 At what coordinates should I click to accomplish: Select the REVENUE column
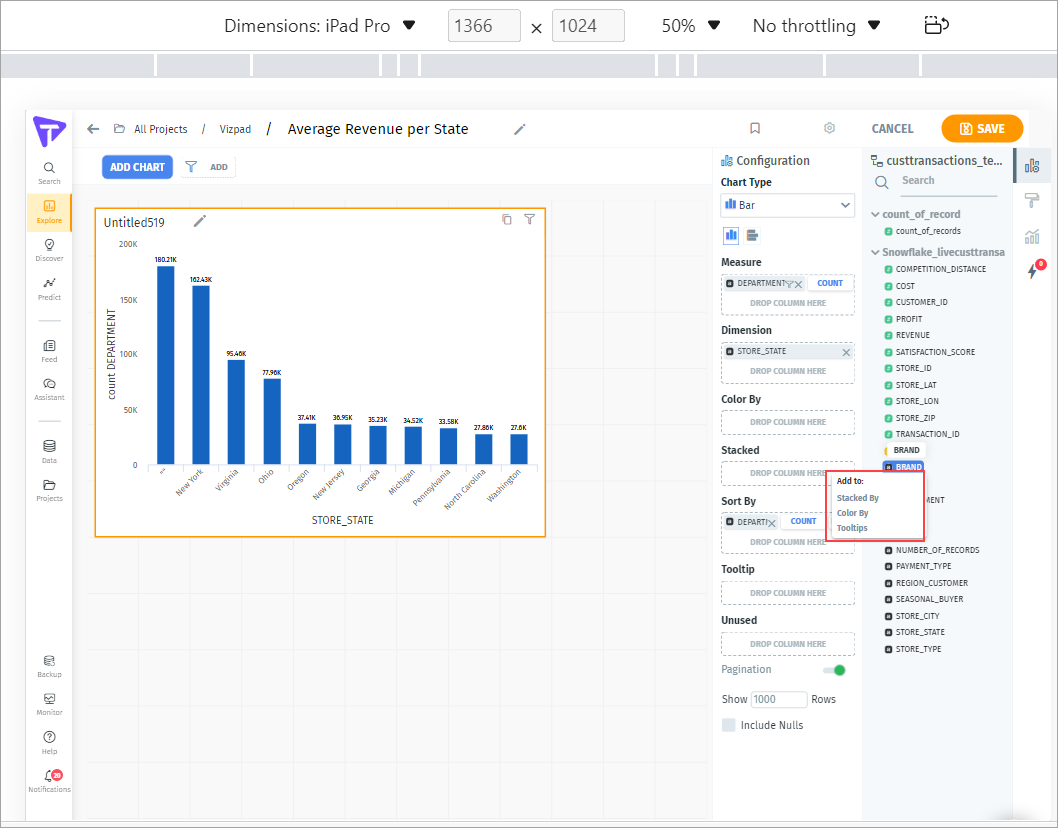coord(912,335)
